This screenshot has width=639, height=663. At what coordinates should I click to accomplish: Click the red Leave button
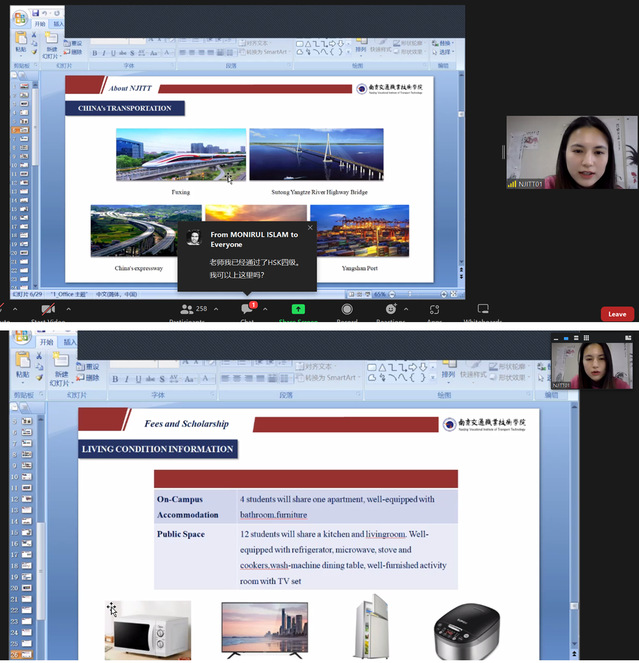click(617, 313)
